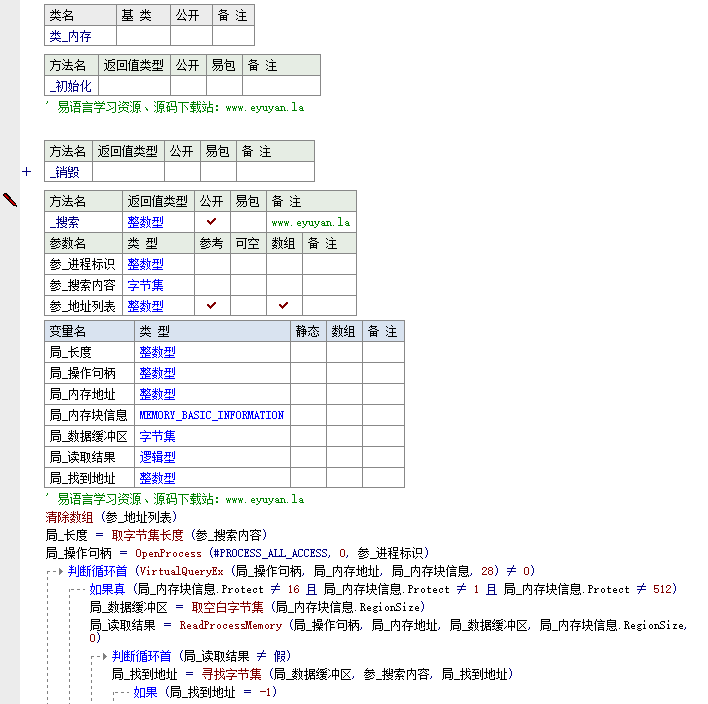The height and width of the screenshot is (704, 708).
Task: Toggle the 数组 checkmark for 参_地址列表
Action: [x=284, y=306]
